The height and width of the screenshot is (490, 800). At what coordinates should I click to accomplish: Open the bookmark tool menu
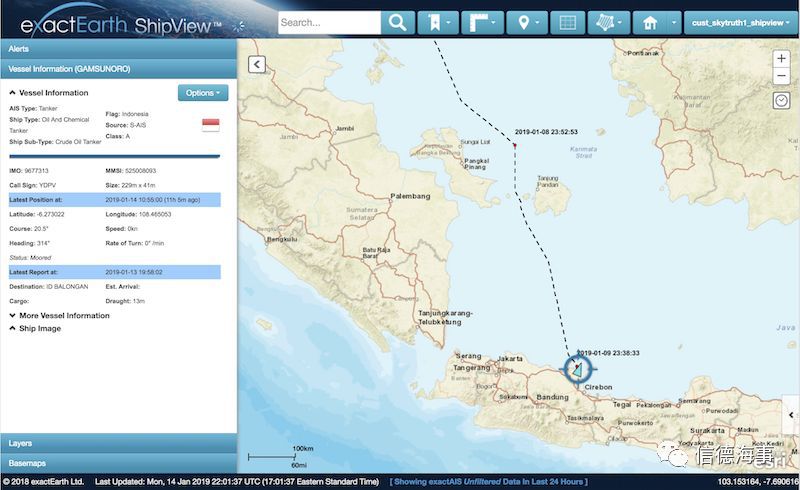point(438,22)
